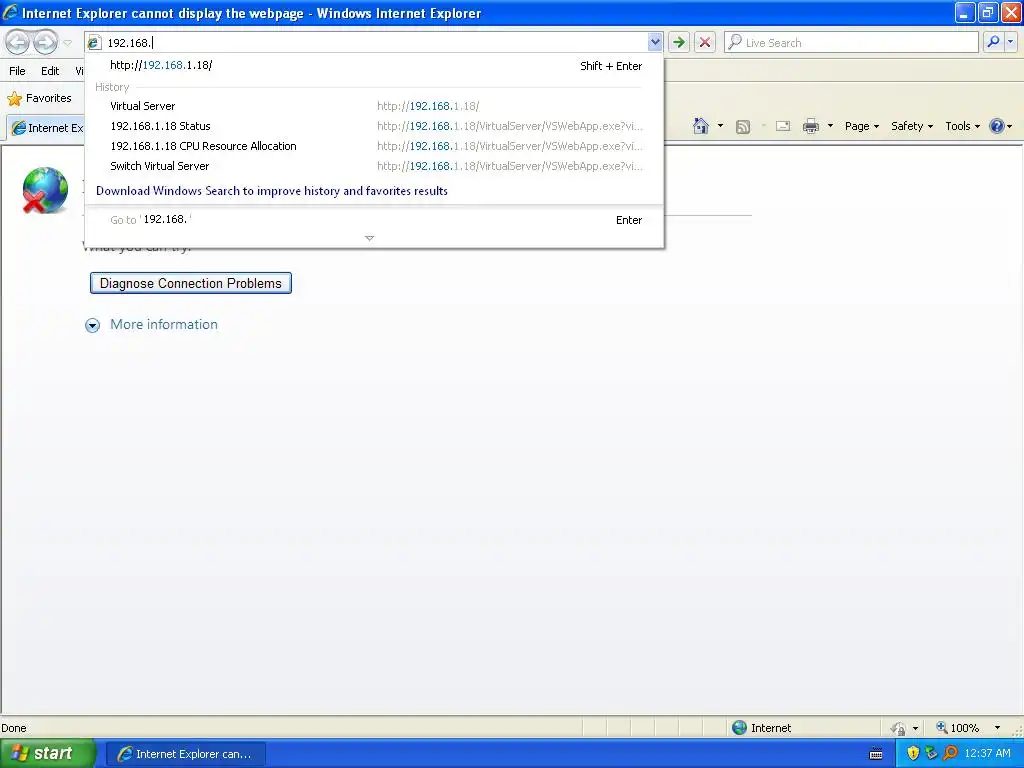
Task: Click the address bar page icon
Action: [94, 42]
